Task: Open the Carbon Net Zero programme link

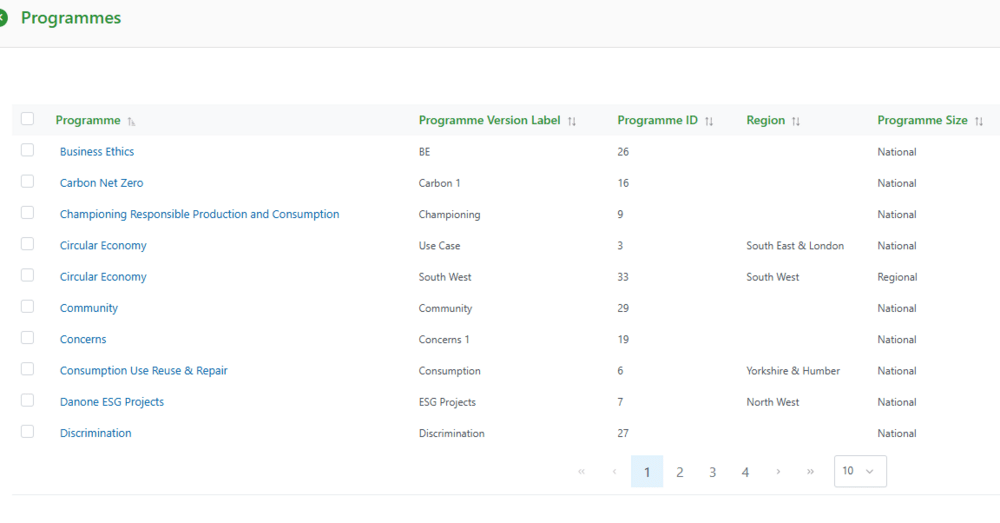Action: point(101,183)
